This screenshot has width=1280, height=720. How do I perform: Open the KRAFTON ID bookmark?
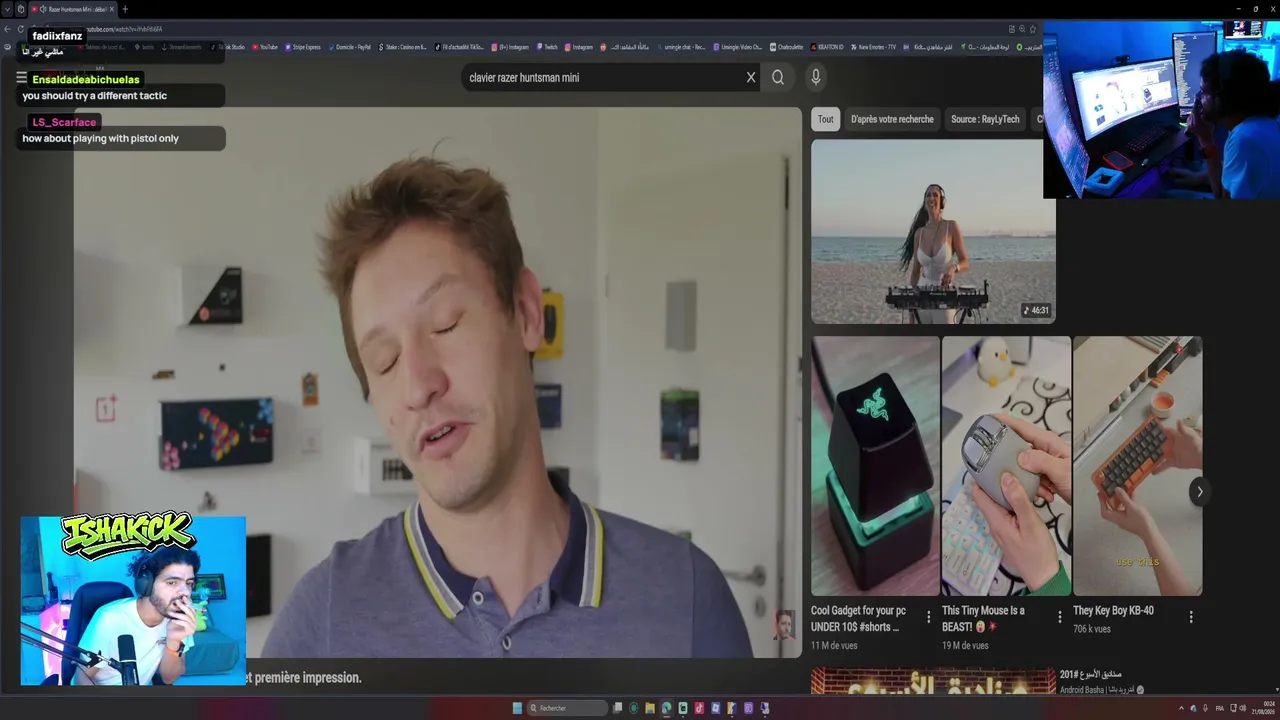[826, 47]
